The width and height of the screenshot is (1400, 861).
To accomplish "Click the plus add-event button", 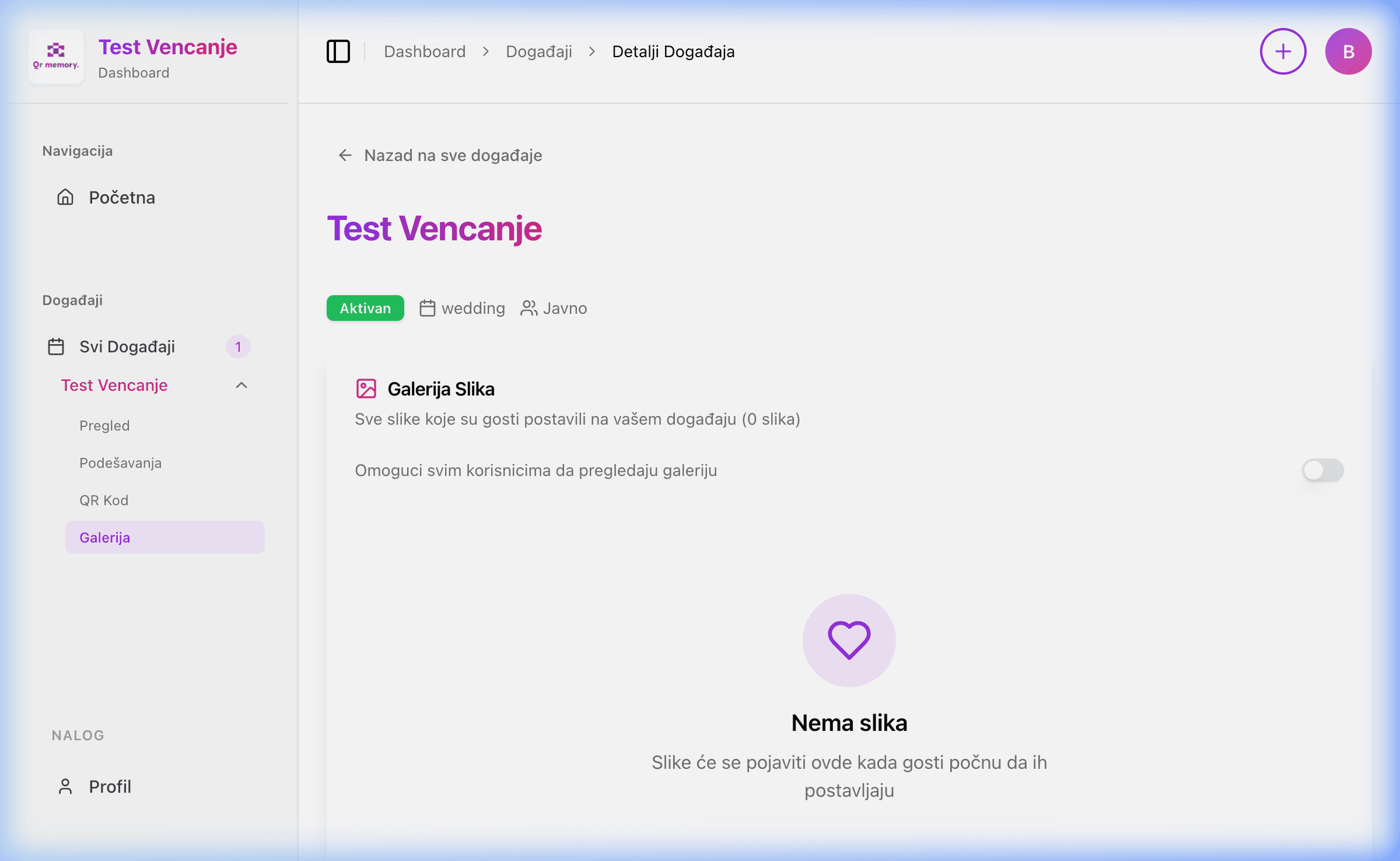I will pos(1283,51).
